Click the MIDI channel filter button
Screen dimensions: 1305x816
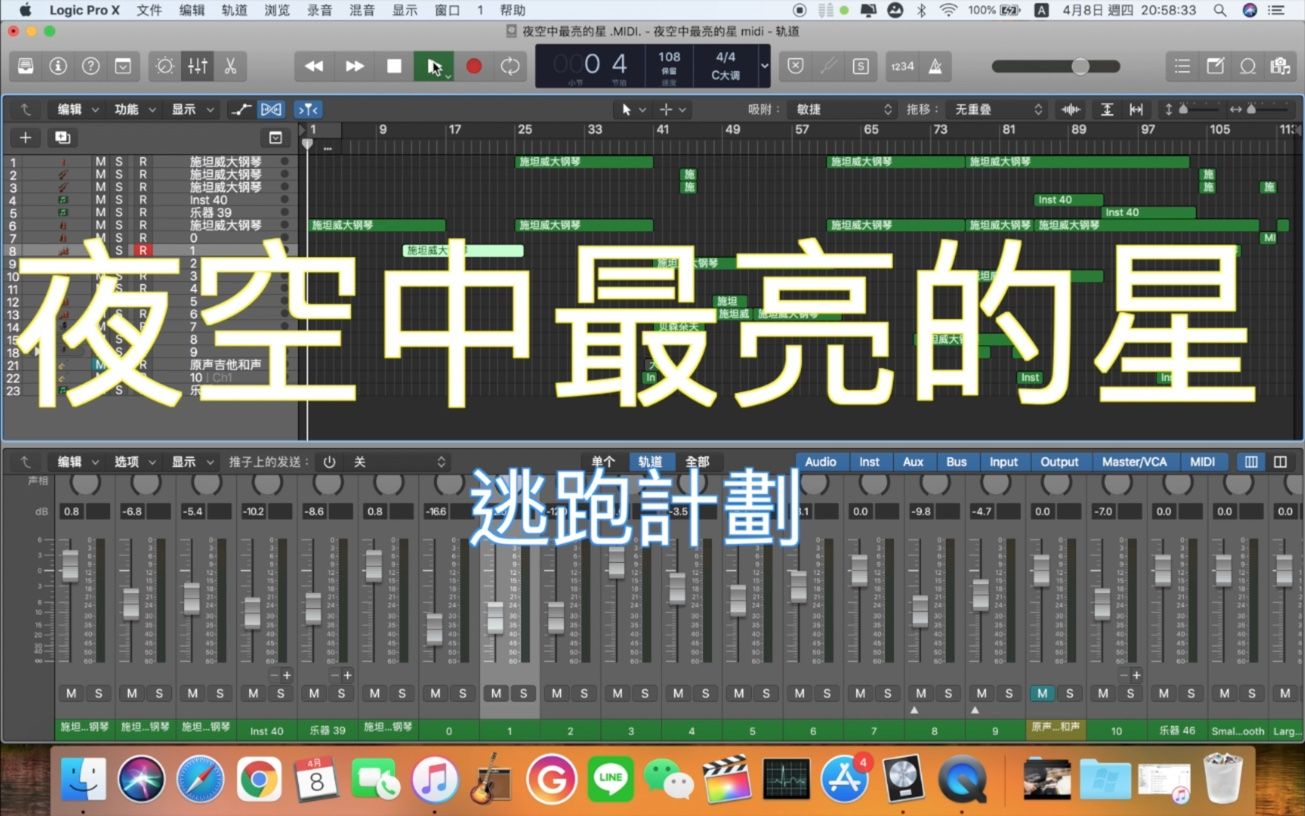(1203, 462)
